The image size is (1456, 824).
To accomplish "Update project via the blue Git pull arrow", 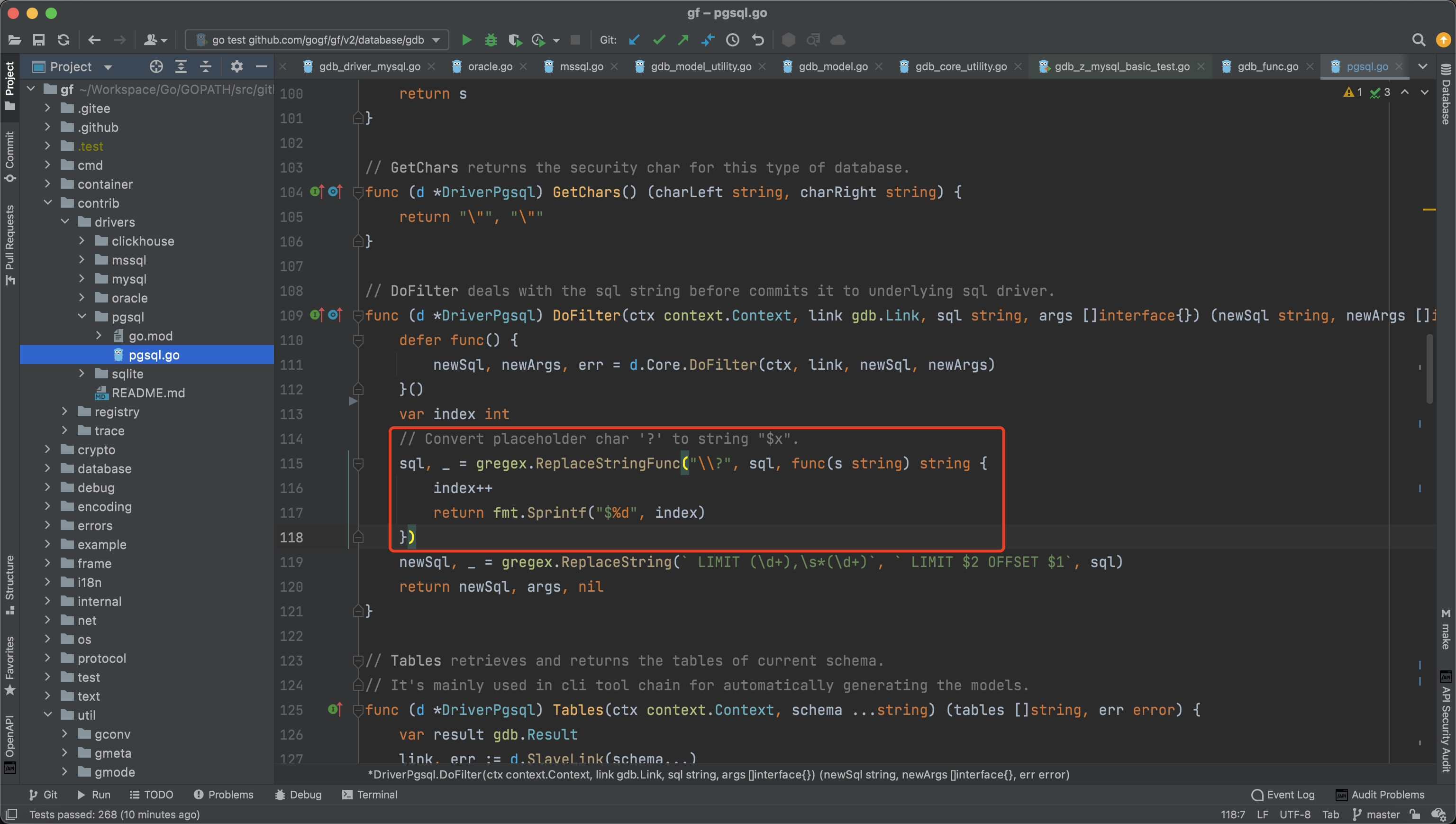I will click(x=634, y=40).
